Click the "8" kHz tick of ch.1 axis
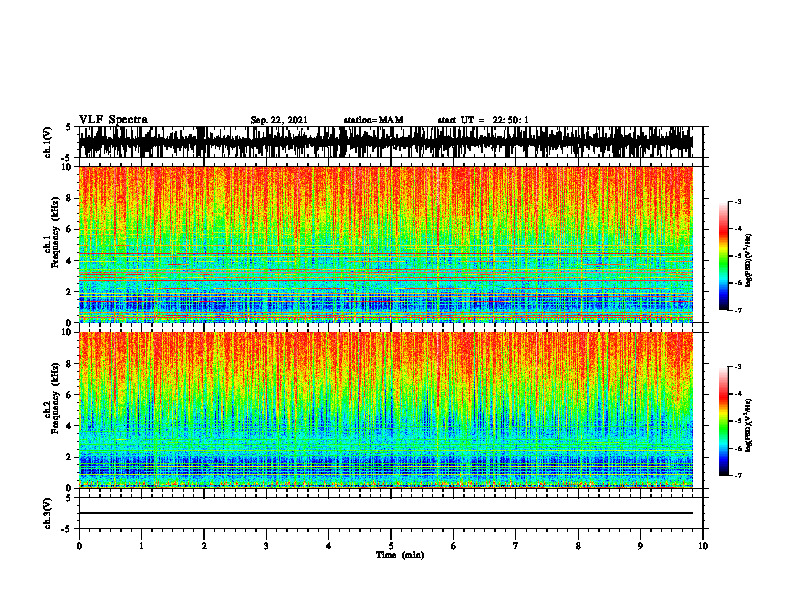The width and height of the screenshot is (792, 612). (70, 198)
